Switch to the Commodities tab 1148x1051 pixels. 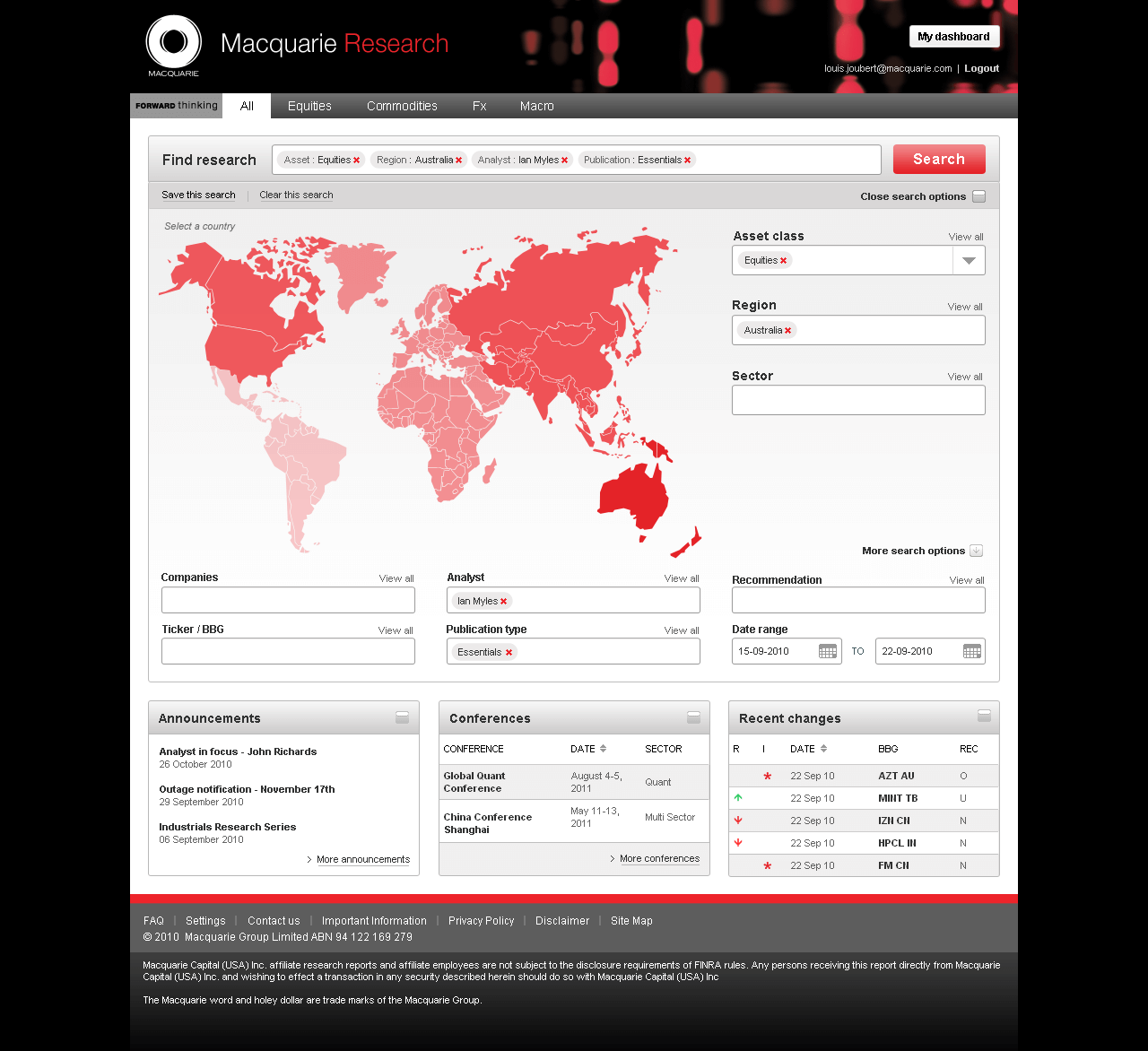(402, 106)
